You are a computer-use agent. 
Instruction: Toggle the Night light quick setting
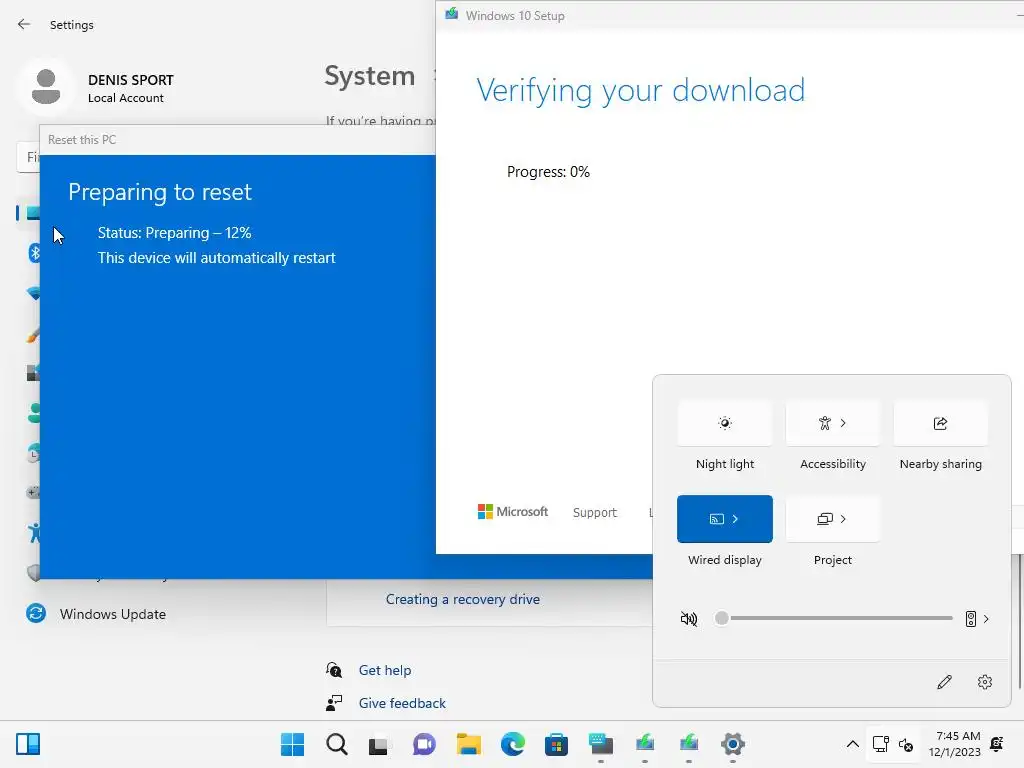[724, 423]
